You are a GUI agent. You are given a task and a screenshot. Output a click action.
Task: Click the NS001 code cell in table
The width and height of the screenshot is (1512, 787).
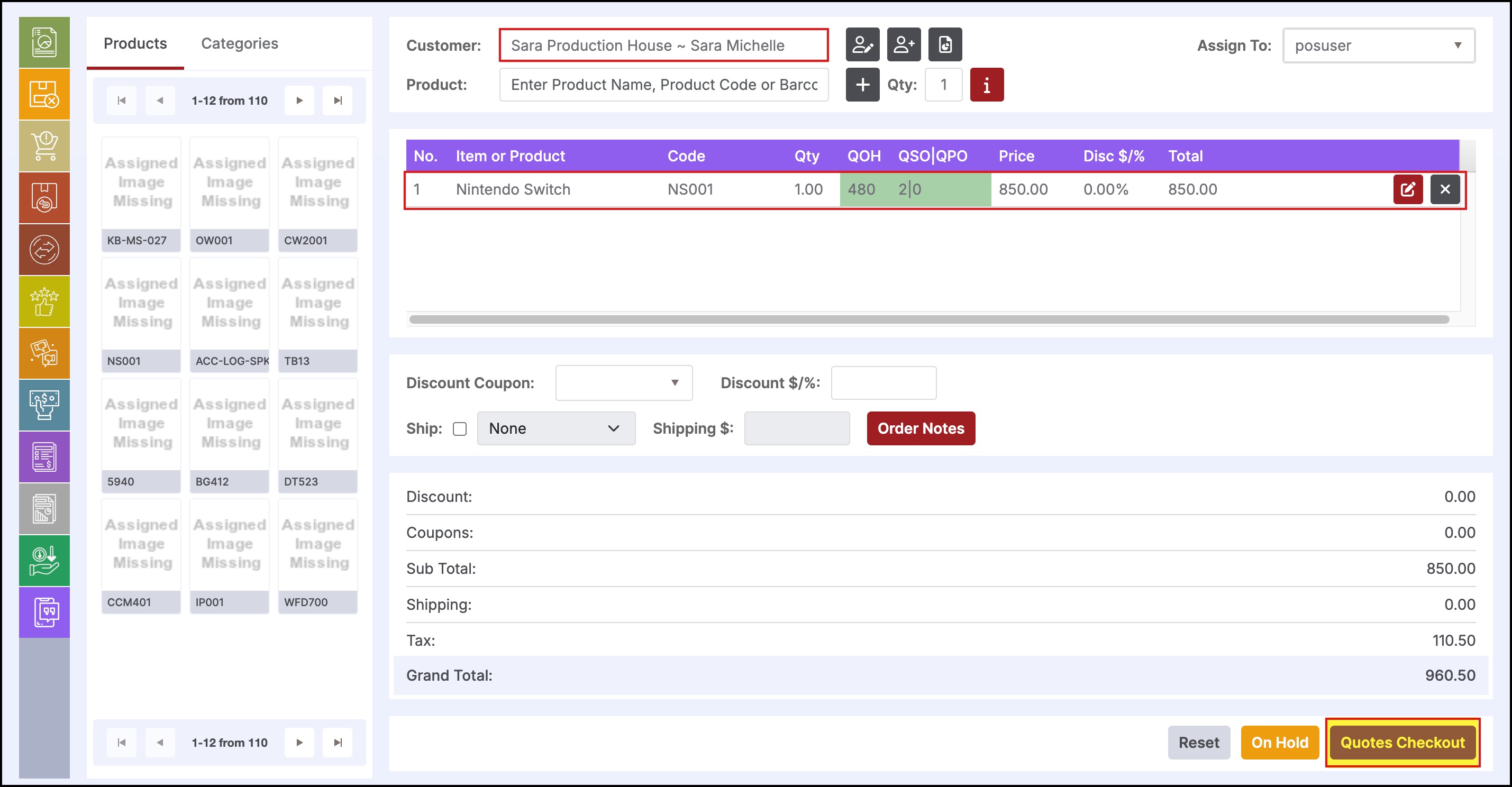point(690,189)
